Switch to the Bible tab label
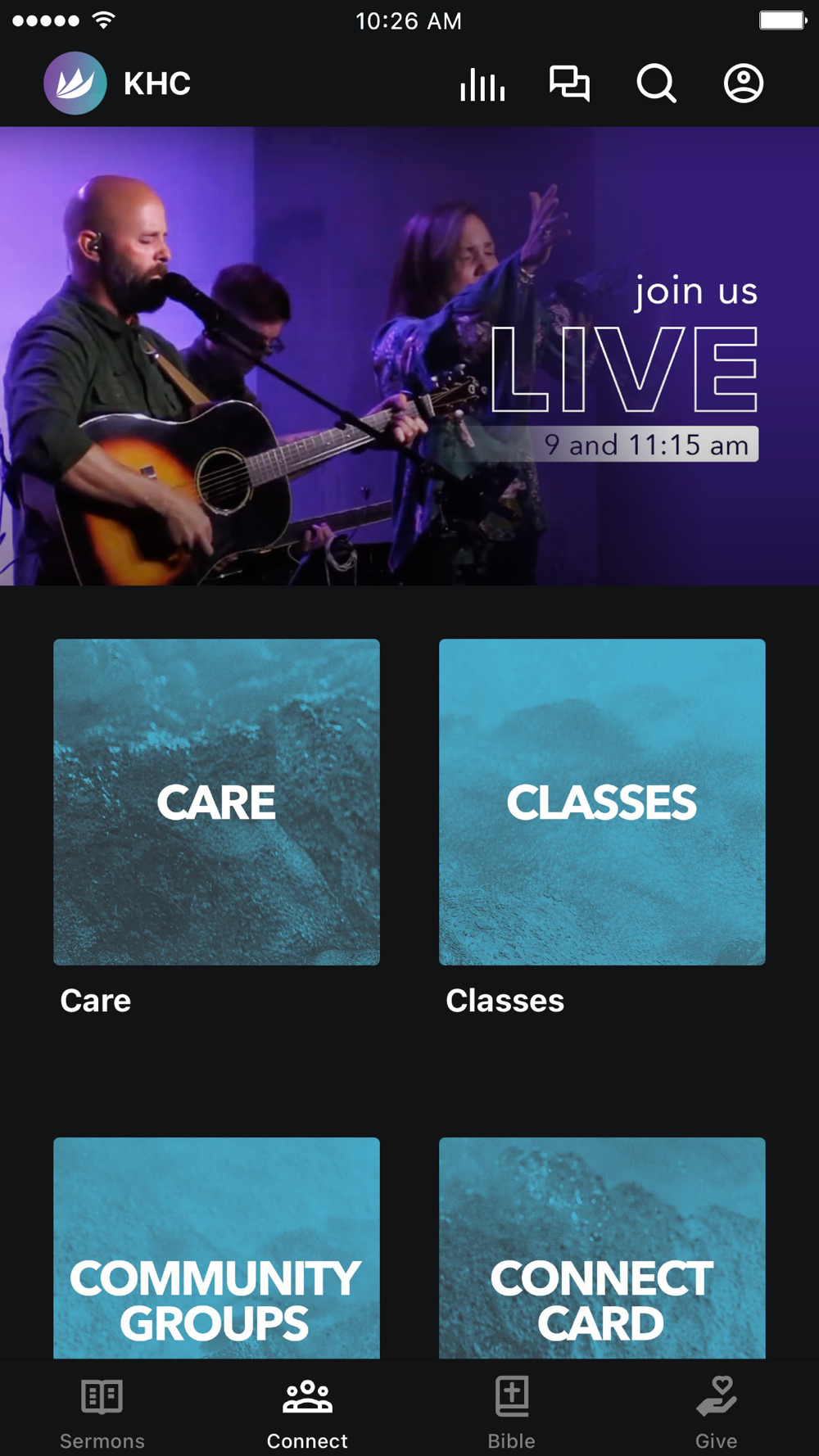The image size is (819, 1456). click(512, 1440)
